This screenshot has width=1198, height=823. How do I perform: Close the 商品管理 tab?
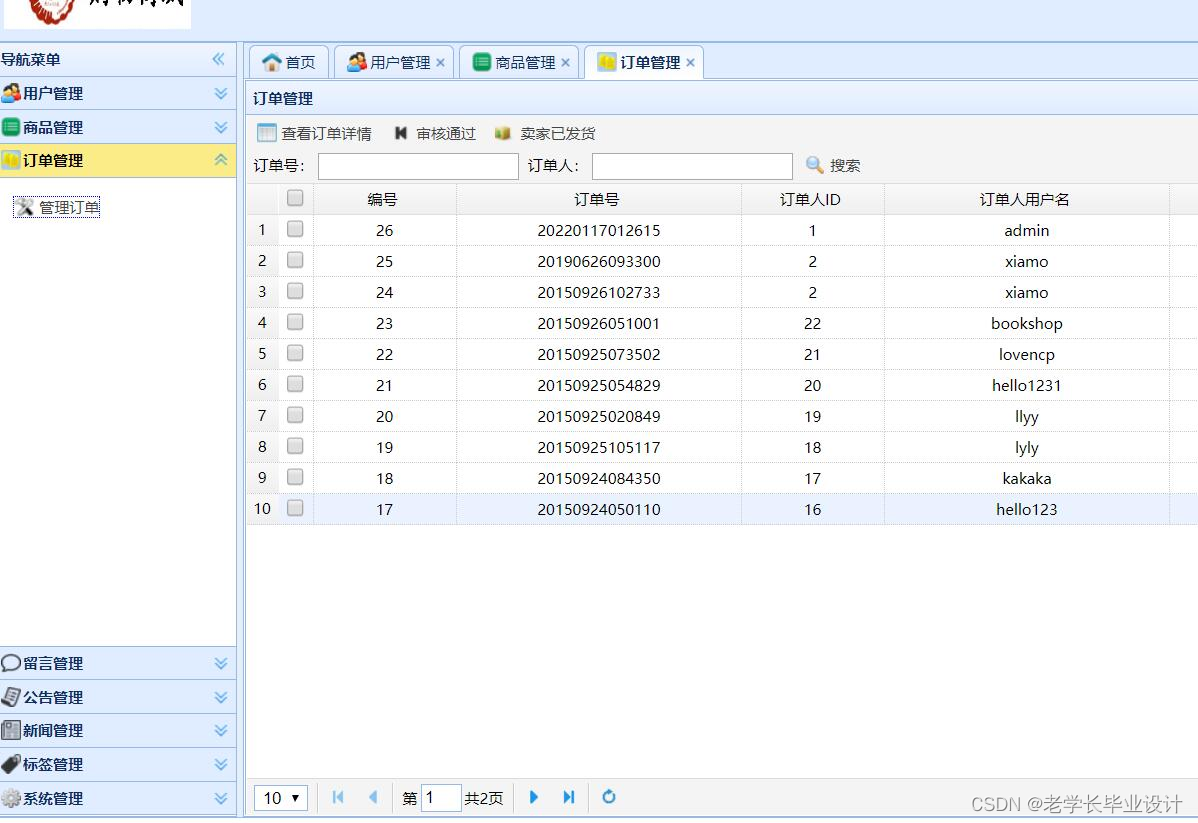565,63
